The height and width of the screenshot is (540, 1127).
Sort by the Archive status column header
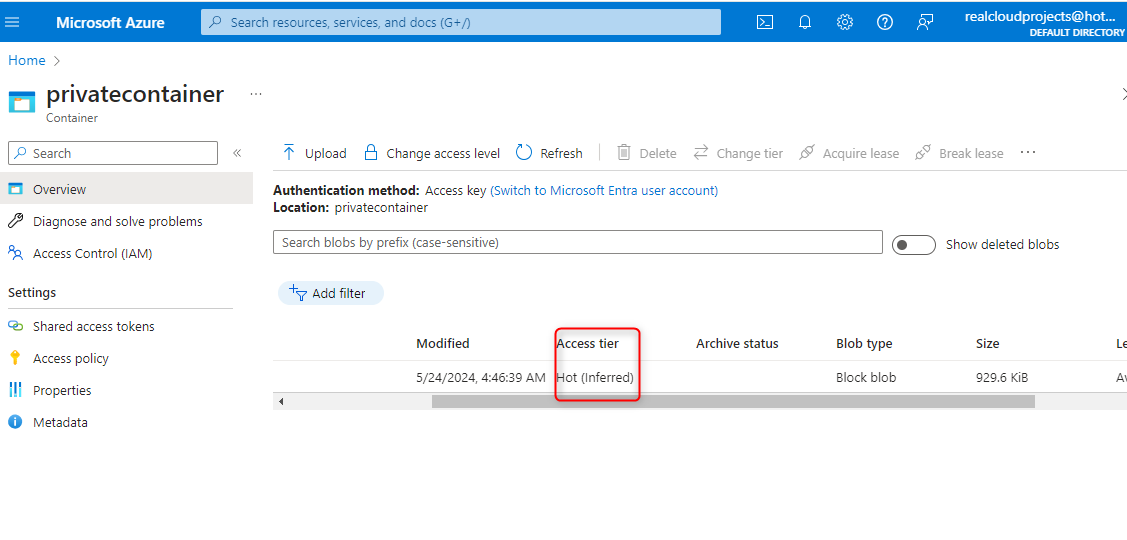click(x=737, y=344)
